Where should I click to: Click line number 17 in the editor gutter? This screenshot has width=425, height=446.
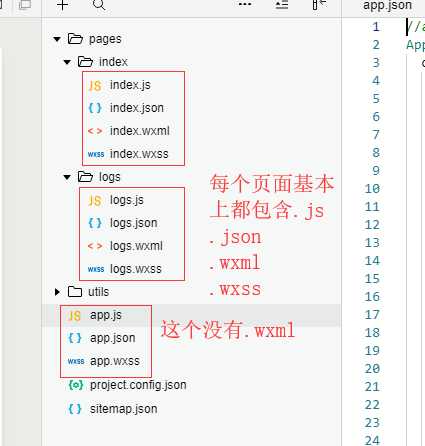coord(372,315)
